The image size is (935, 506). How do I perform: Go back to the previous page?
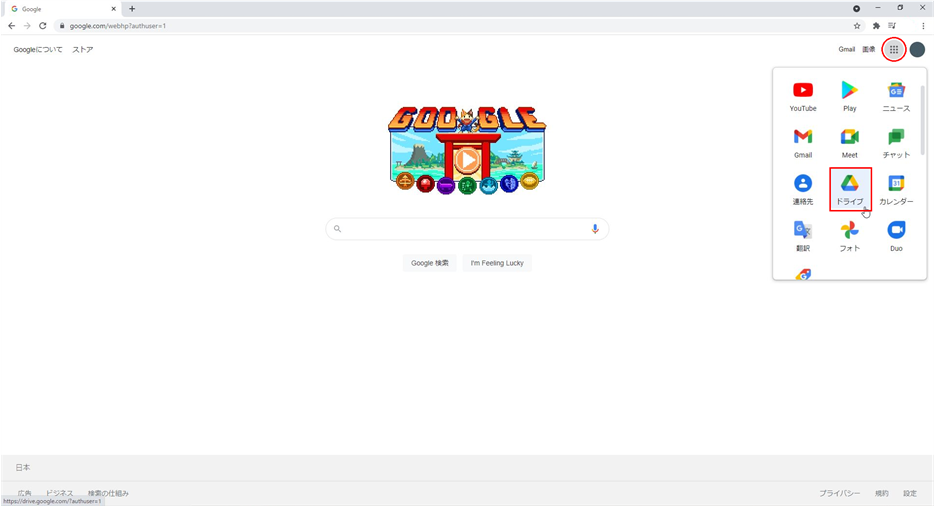click(x=11, y=26)
